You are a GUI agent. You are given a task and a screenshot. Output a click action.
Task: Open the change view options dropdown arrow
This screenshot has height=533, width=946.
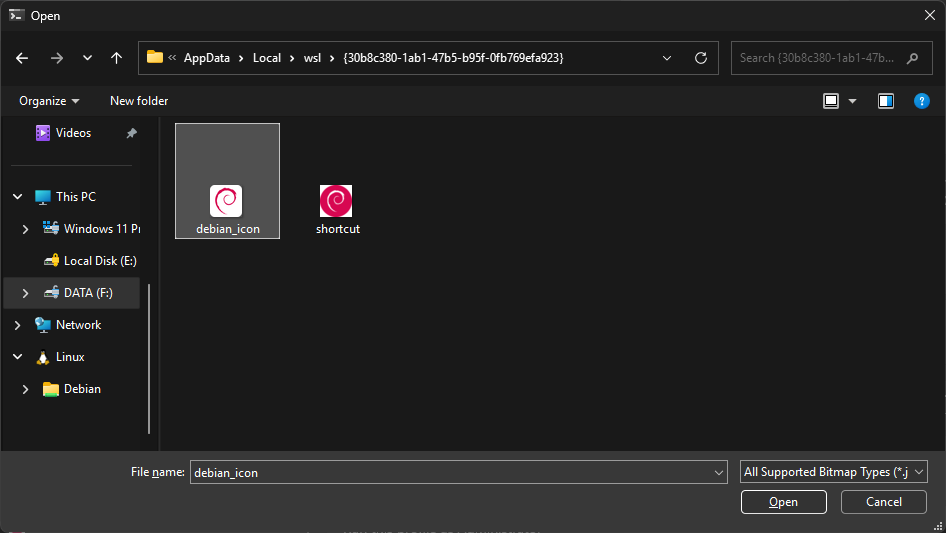(x=853, y=101)
